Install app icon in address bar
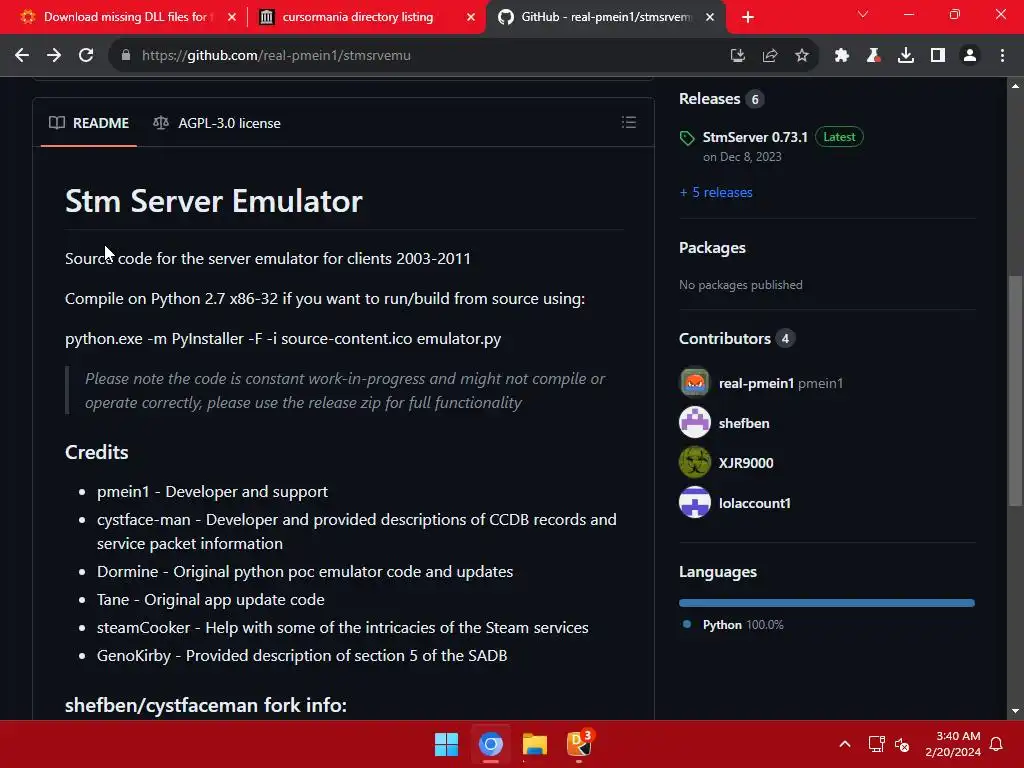Viewport: 1024px width, 768px height. (x=737, y=56)
